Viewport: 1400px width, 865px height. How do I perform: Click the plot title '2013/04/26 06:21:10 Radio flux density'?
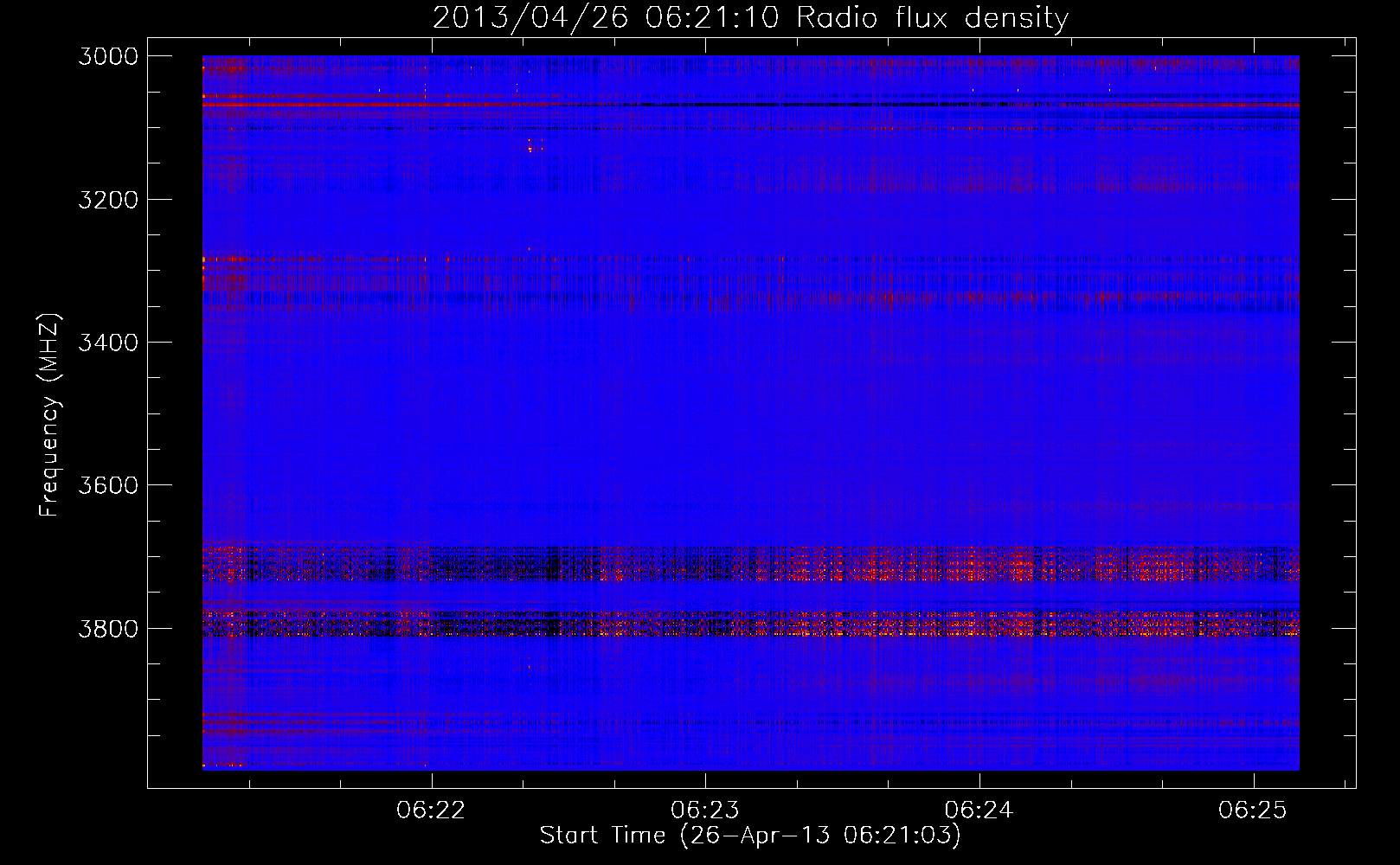(x=751, y=17)
